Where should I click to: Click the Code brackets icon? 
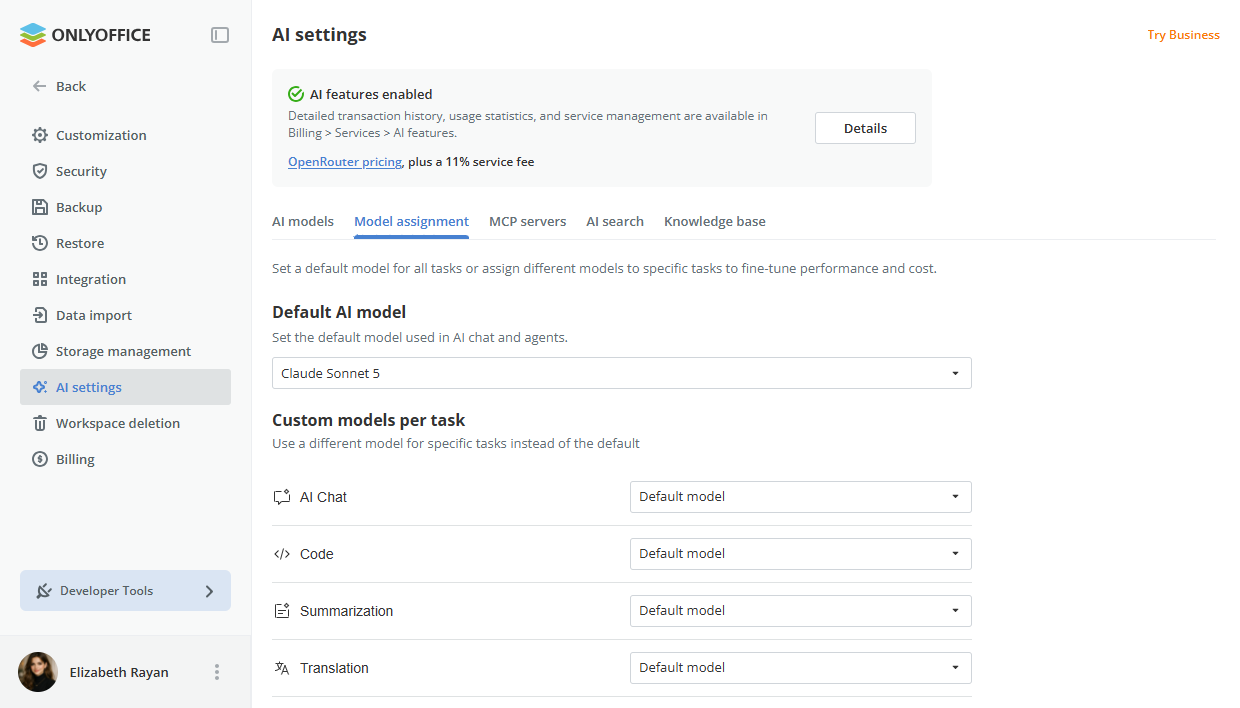pos(282,554)
